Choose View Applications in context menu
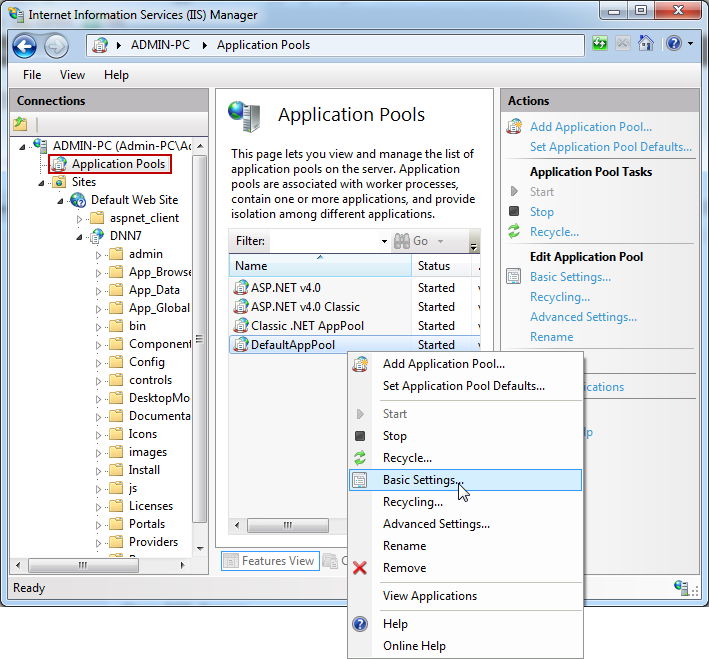Screen dimensions: 709x659 465,596
